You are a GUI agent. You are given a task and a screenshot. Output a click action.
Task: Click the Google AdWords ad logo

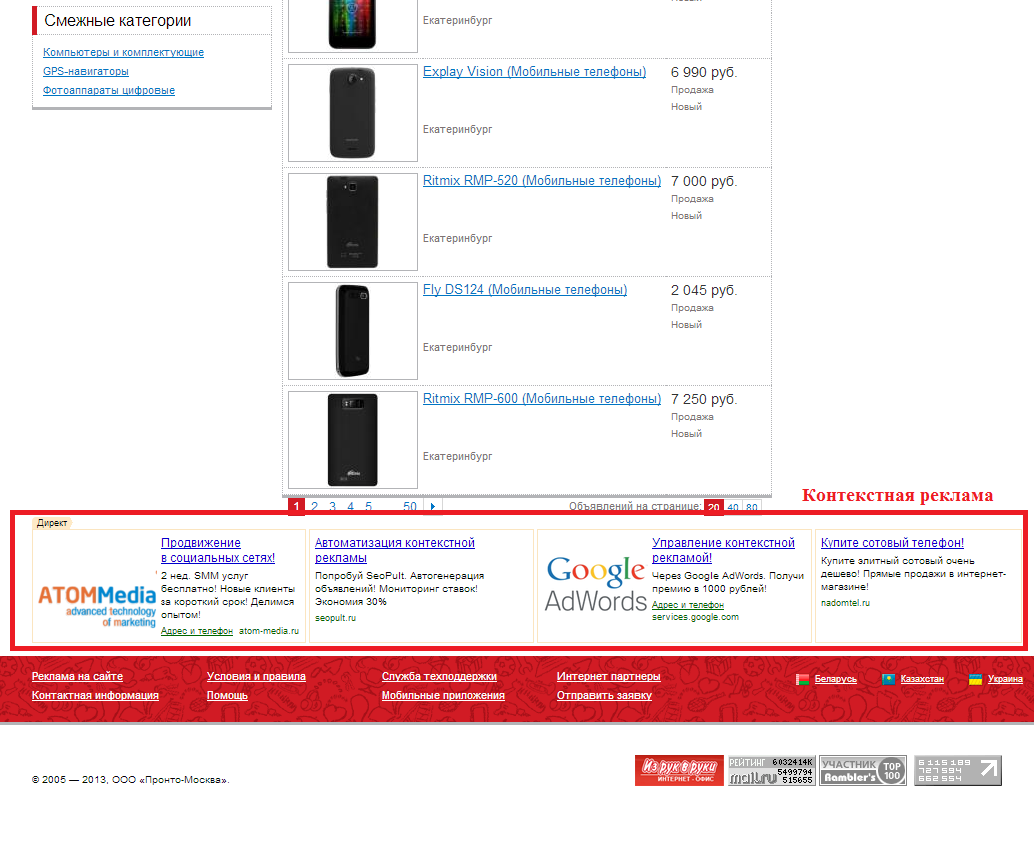(x=595, y=584)
